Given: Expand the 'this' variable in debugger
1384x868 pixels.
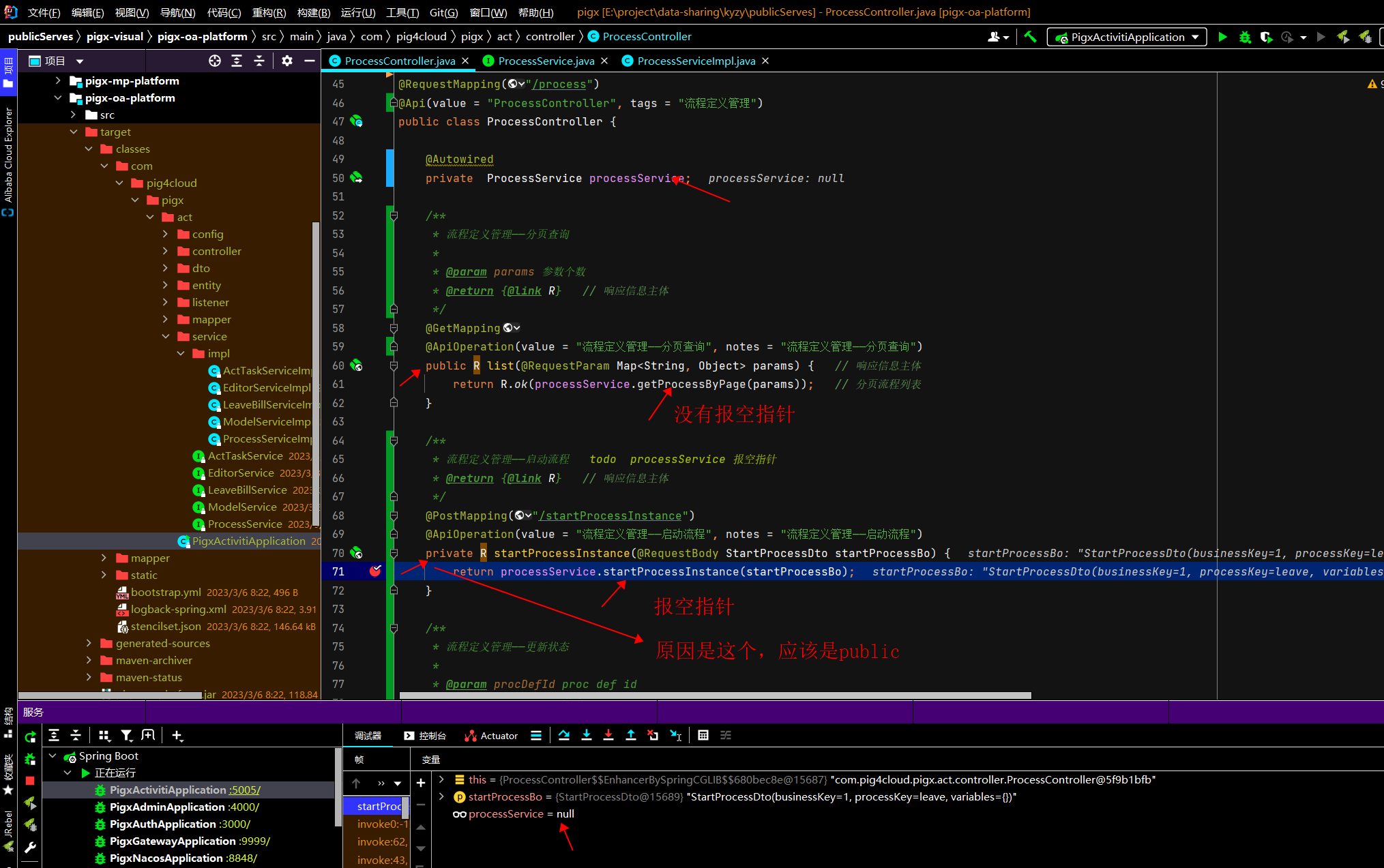Looking at the screenshot, I should pyautogui.click(x=442, y=779).
